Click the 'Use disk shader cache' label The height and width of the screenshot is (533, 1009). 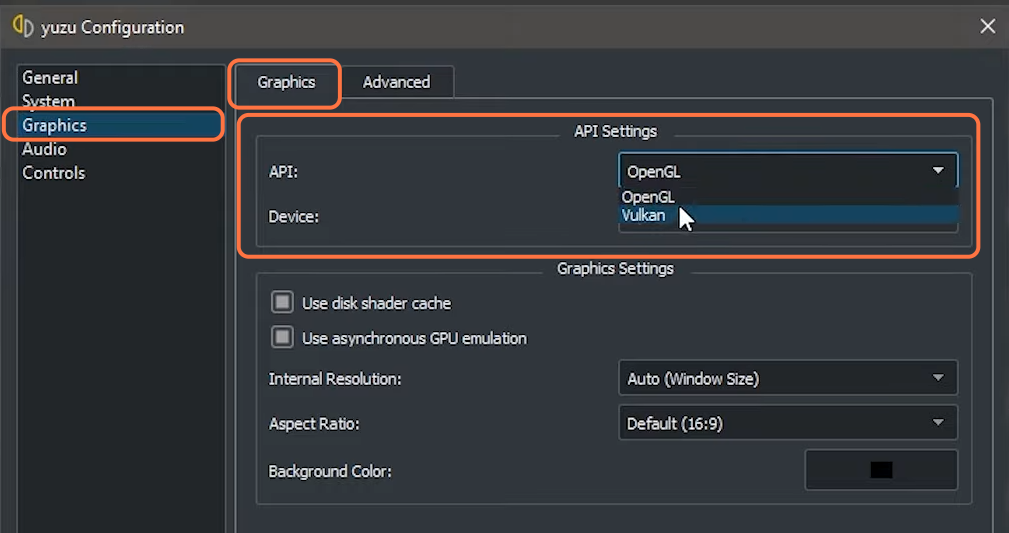(x=376, y=304)
